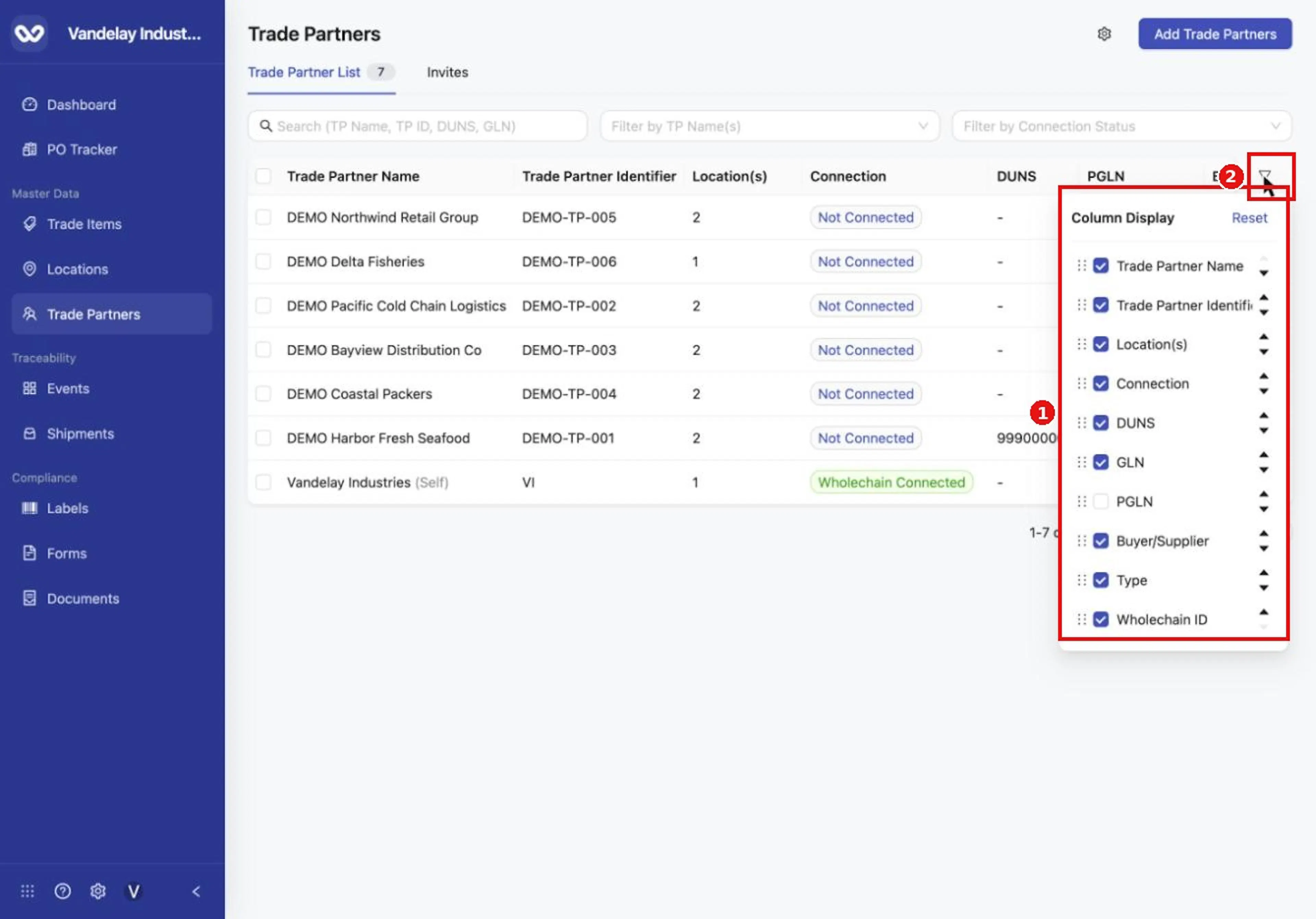Click the Vandelay Industries logo icon
Image resolution: width=1316 pixels, height=919 pixels.
click(29, 33)
